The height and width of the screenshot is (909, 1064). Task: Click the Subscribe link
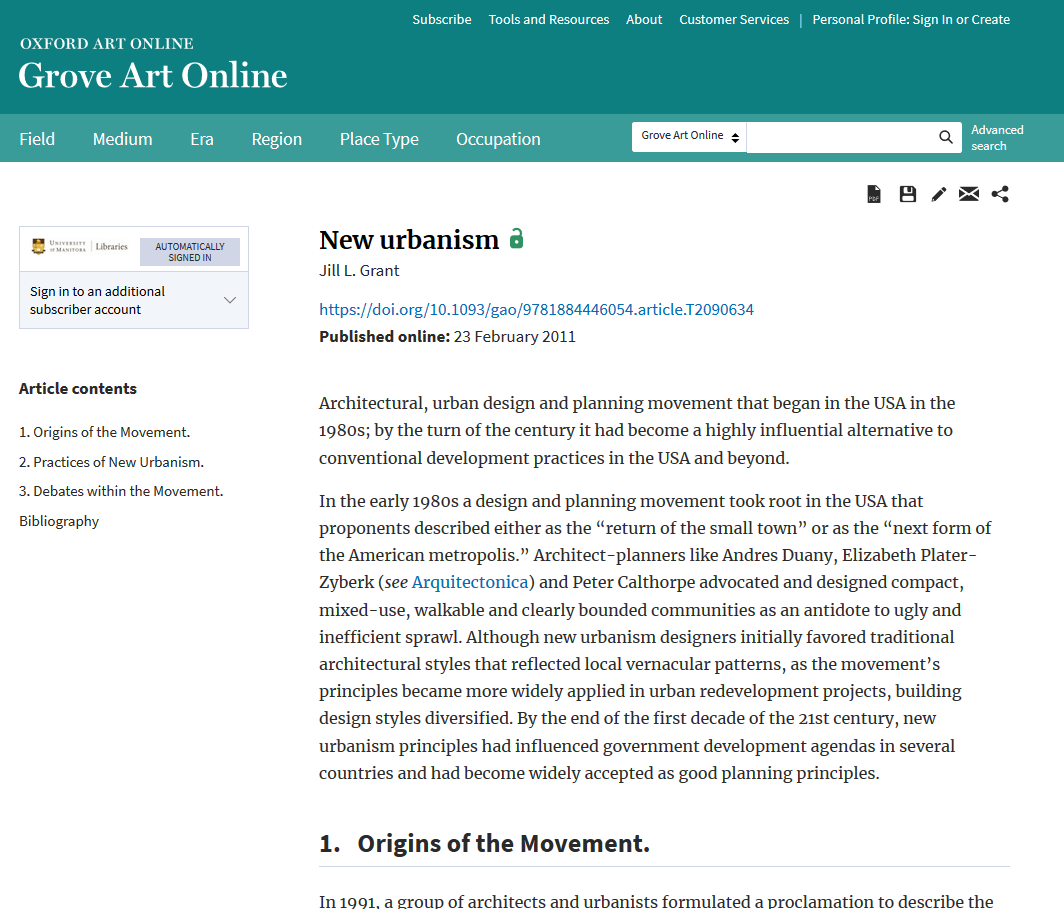(442, 20)
